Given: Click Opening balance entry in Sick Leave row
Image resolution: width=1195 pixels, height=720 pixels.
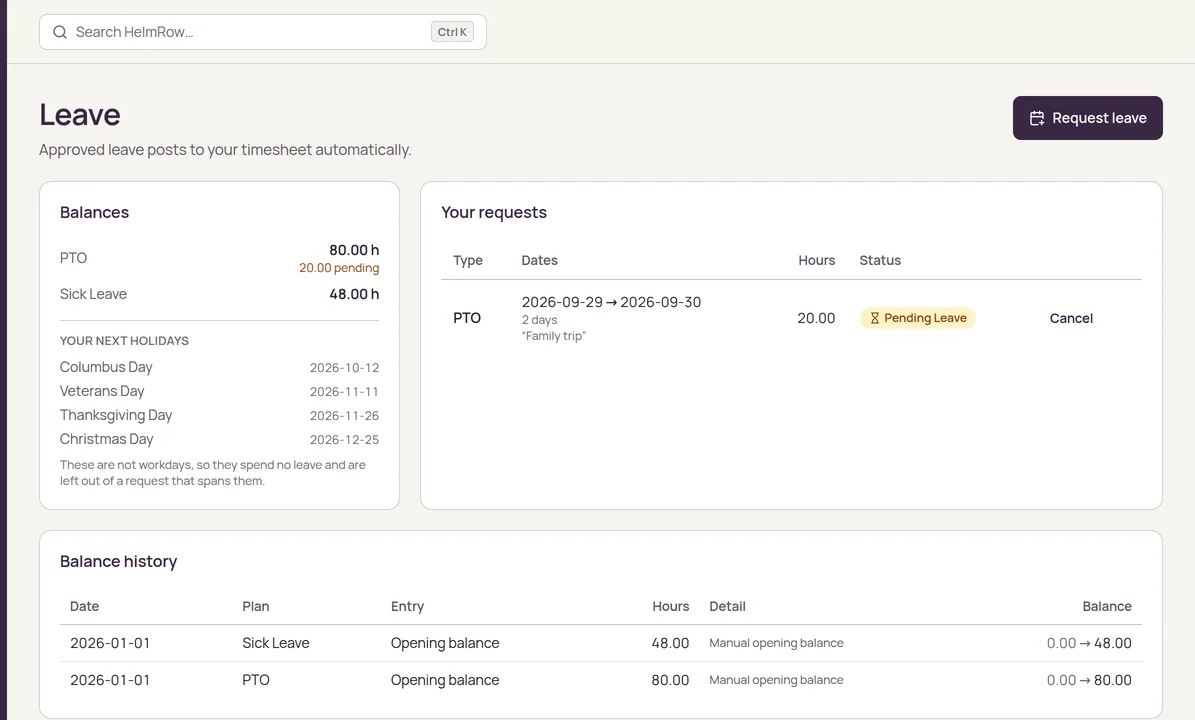Looking at the screenshot, I should [x=445, y=643].
